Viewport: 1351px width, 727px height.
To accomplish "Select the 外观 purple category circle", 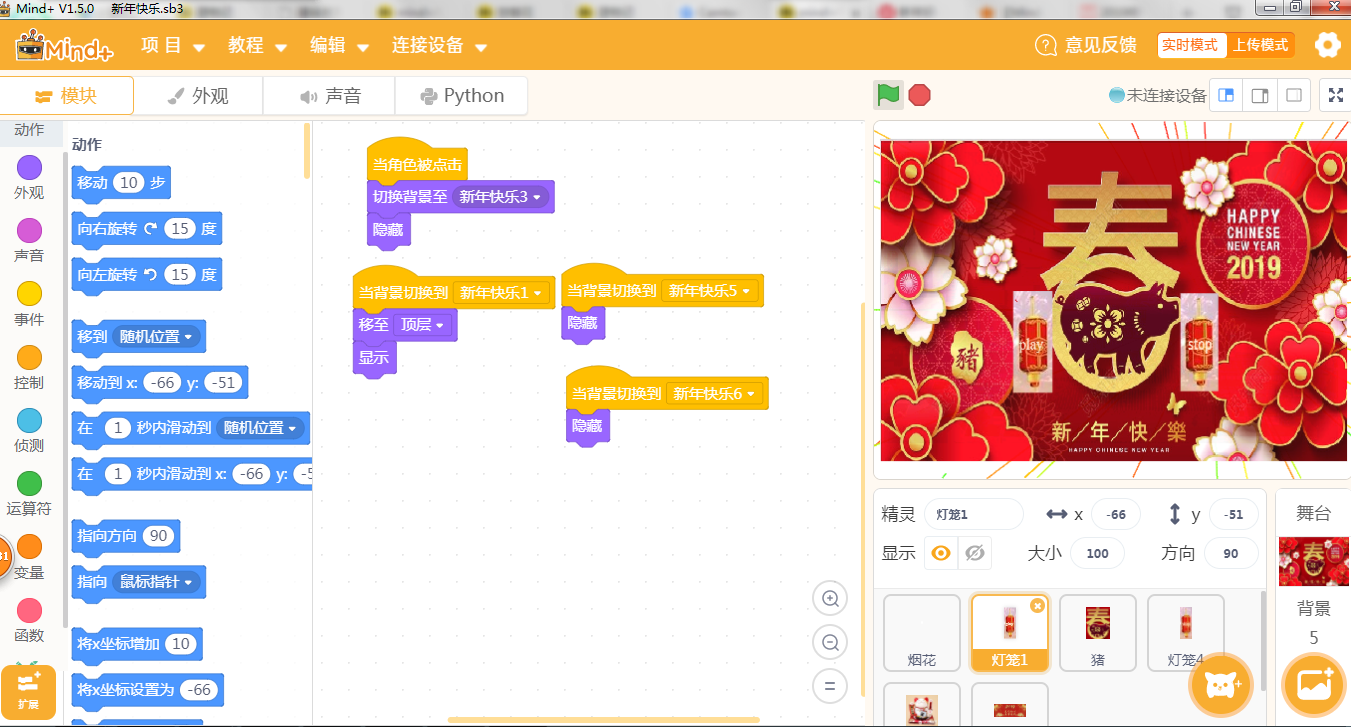I will 30,167.
